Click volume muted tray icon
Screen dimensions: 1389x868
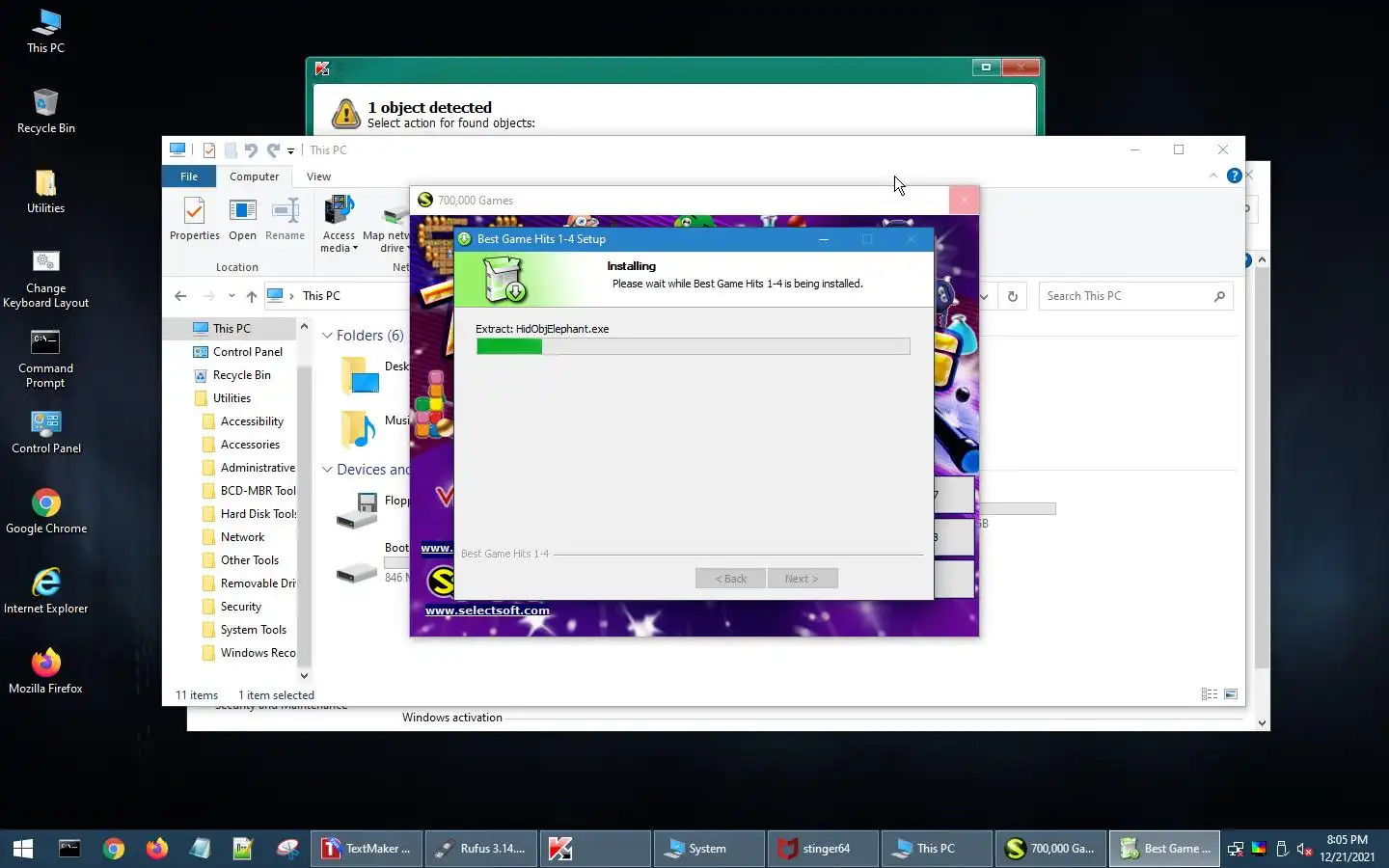[1304, 849]
